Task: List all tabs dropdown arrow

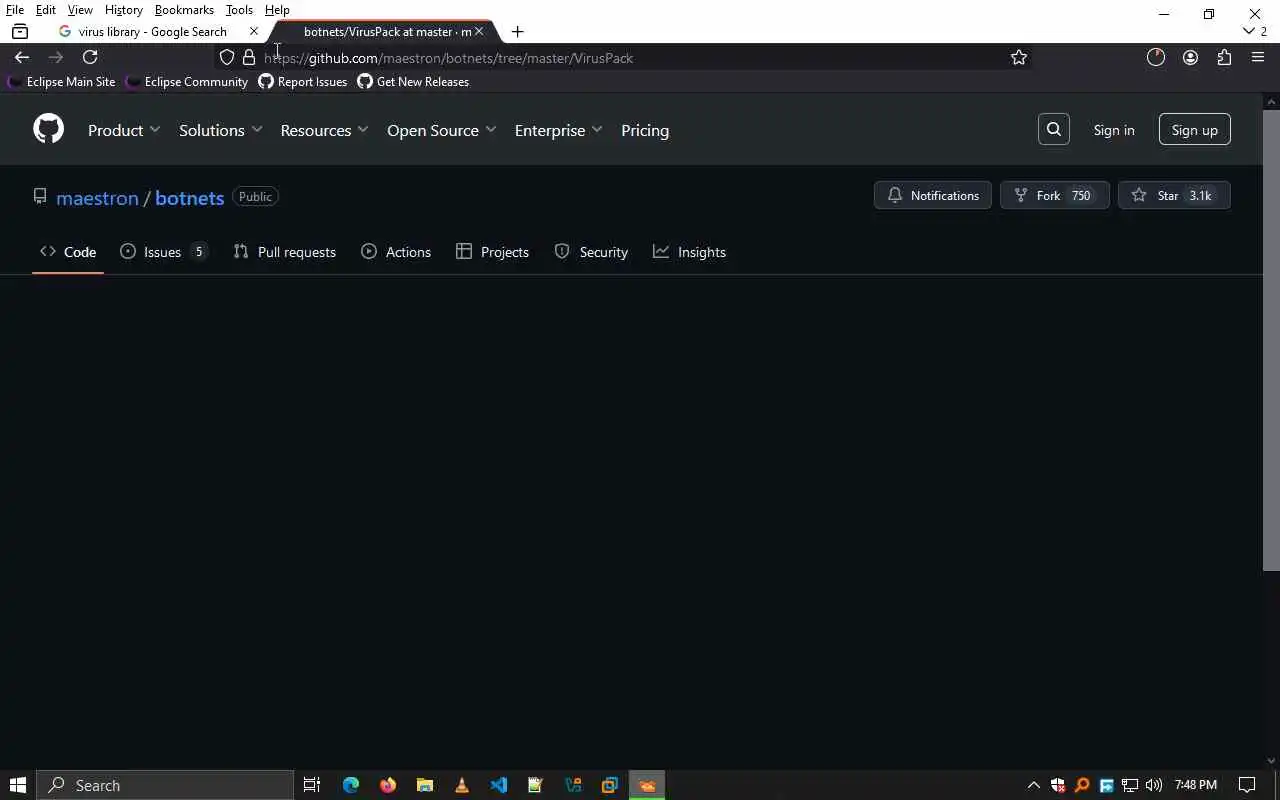Action: [x=1248, y=31]
